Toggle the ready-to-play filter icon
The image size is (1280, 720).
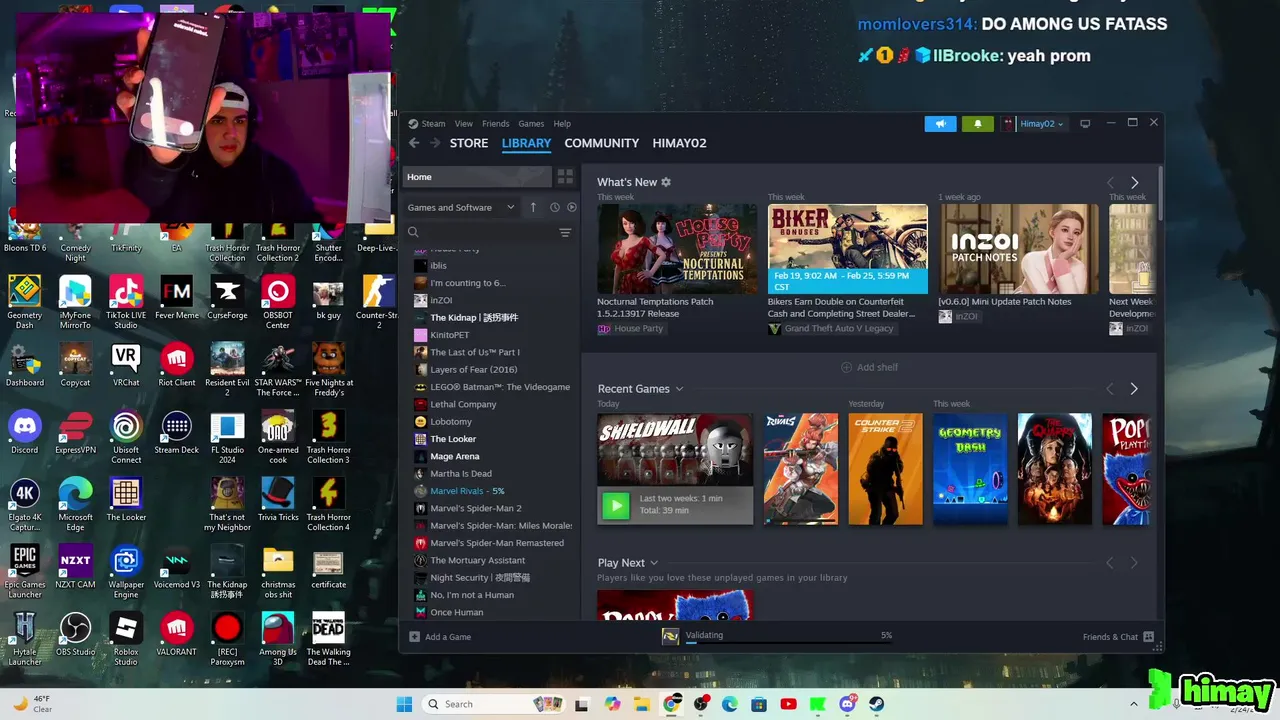572,207
